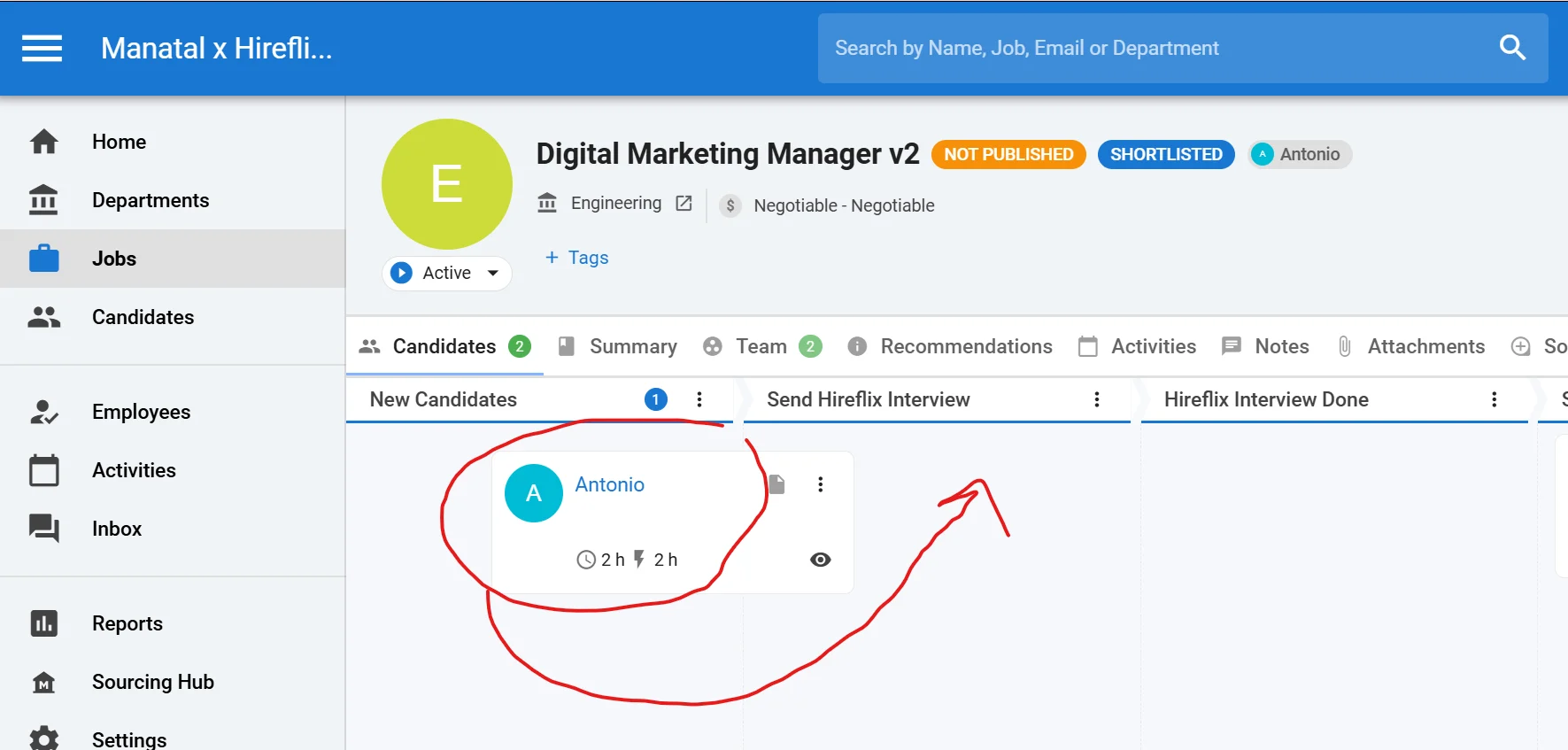The width and height of the screenshot is (1568, 750).
Task: Click the job avatar circle E
Action: pos(447,184)
